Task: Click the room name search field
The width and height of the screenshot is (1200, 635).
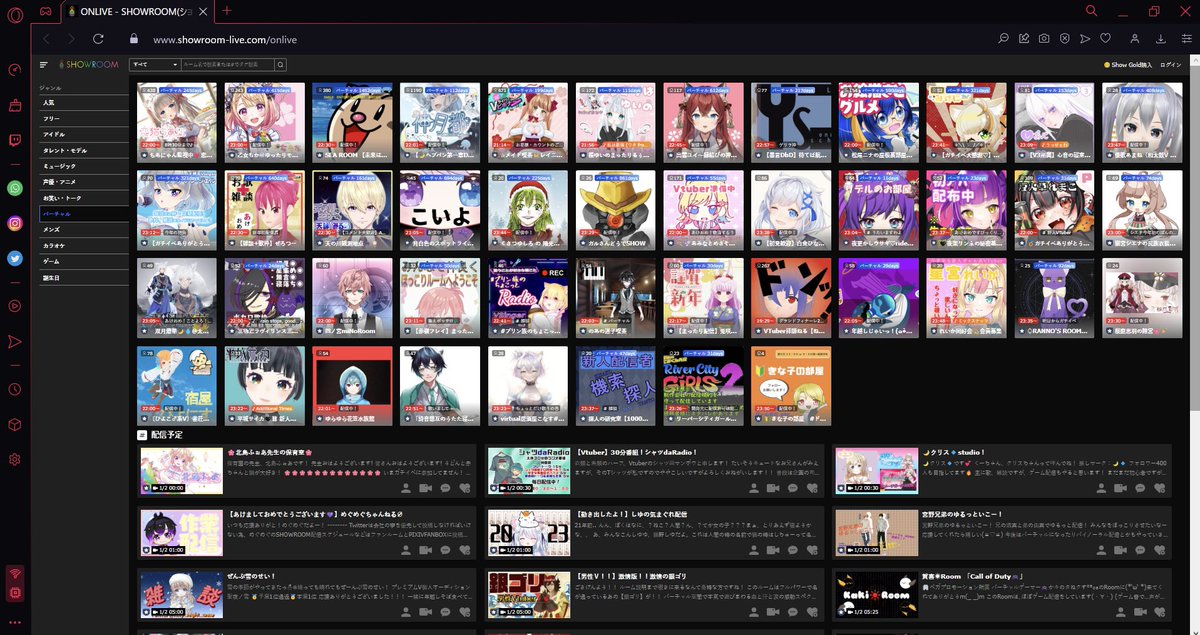Action: point(227,64)
